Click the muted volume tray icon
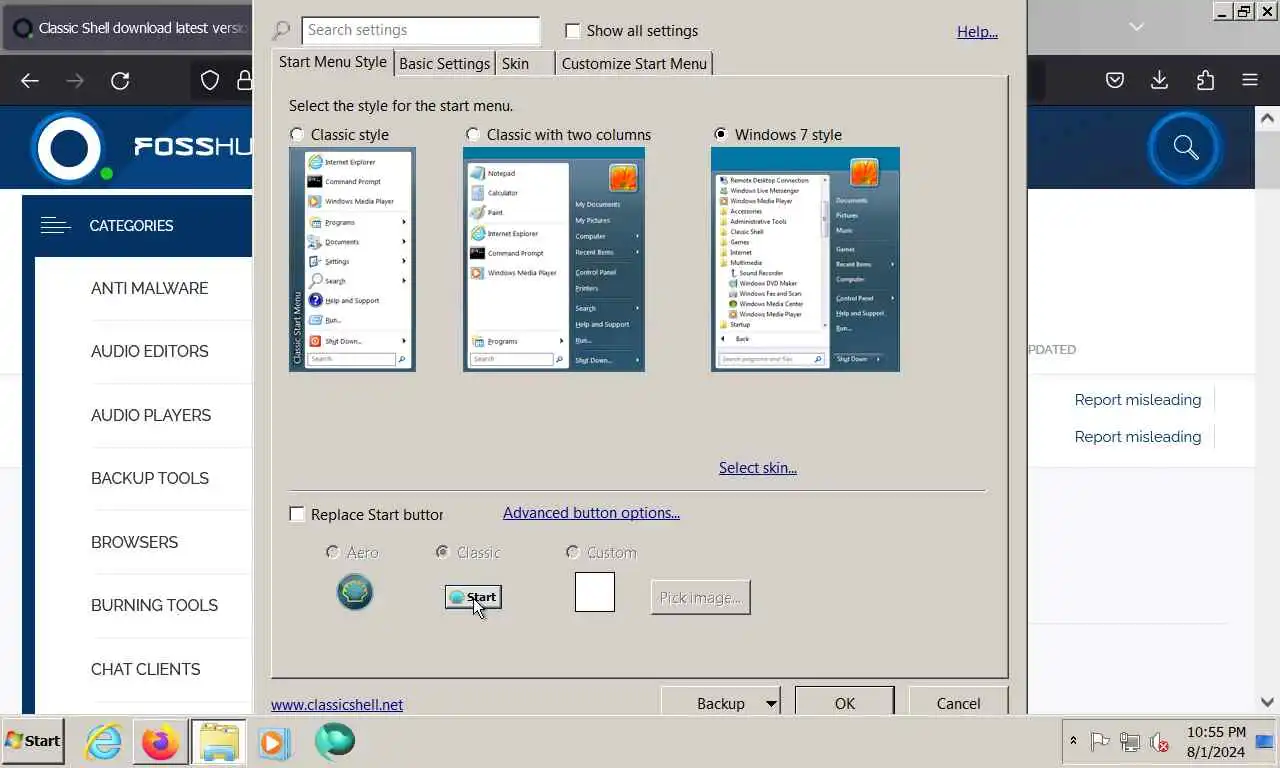Image resolution: width=1280 pixels, height=768 pixels. [1160, 742]
